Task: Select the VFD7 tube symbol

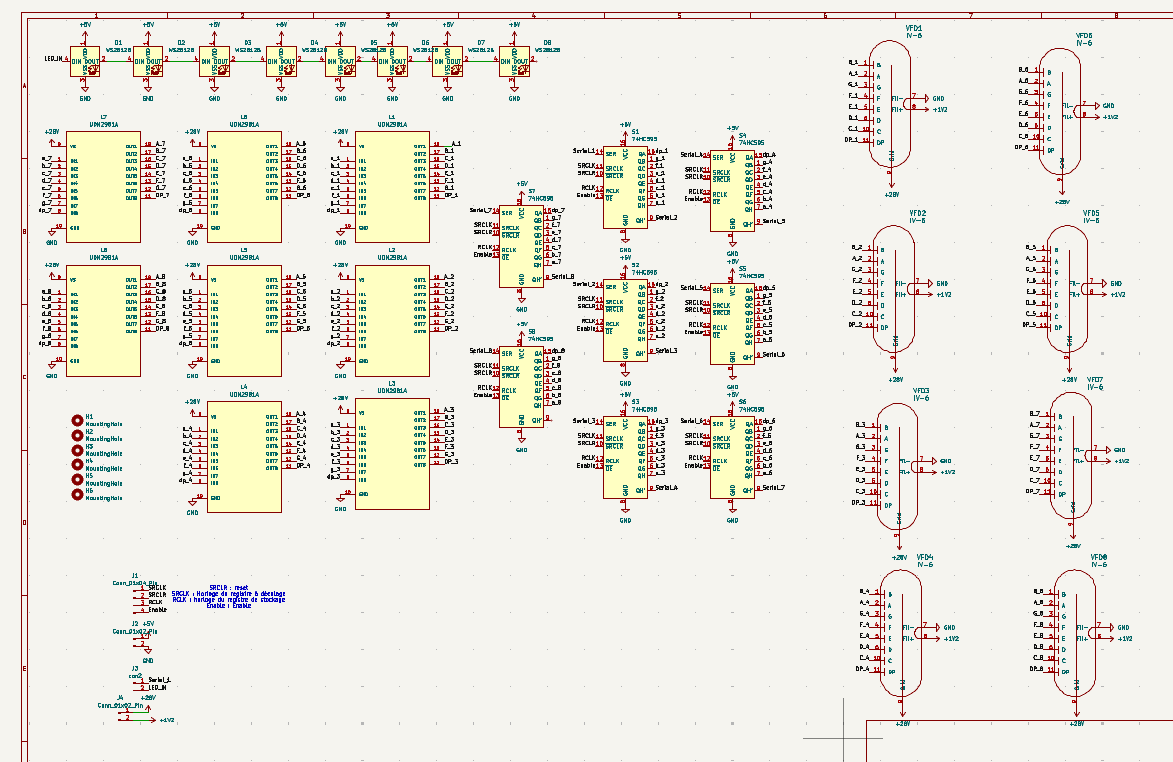Action: (1071, 456)
